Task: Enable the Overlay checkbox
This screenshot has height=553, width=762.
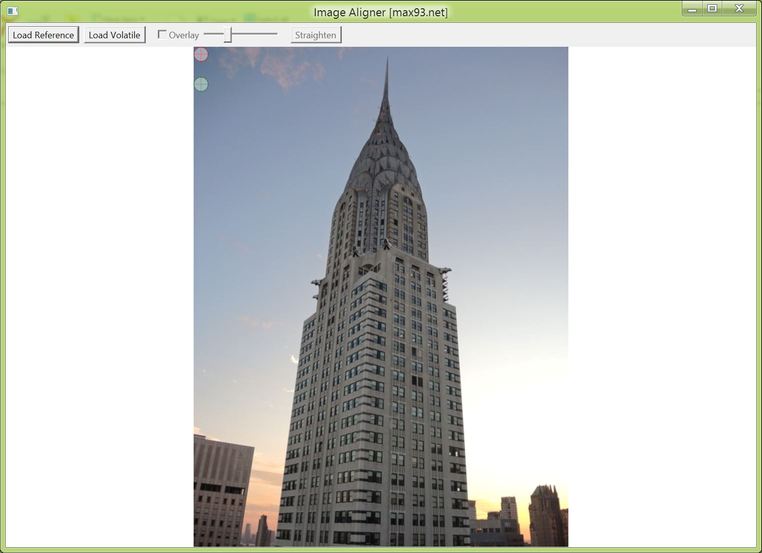Action: click(x=162, y=35)
